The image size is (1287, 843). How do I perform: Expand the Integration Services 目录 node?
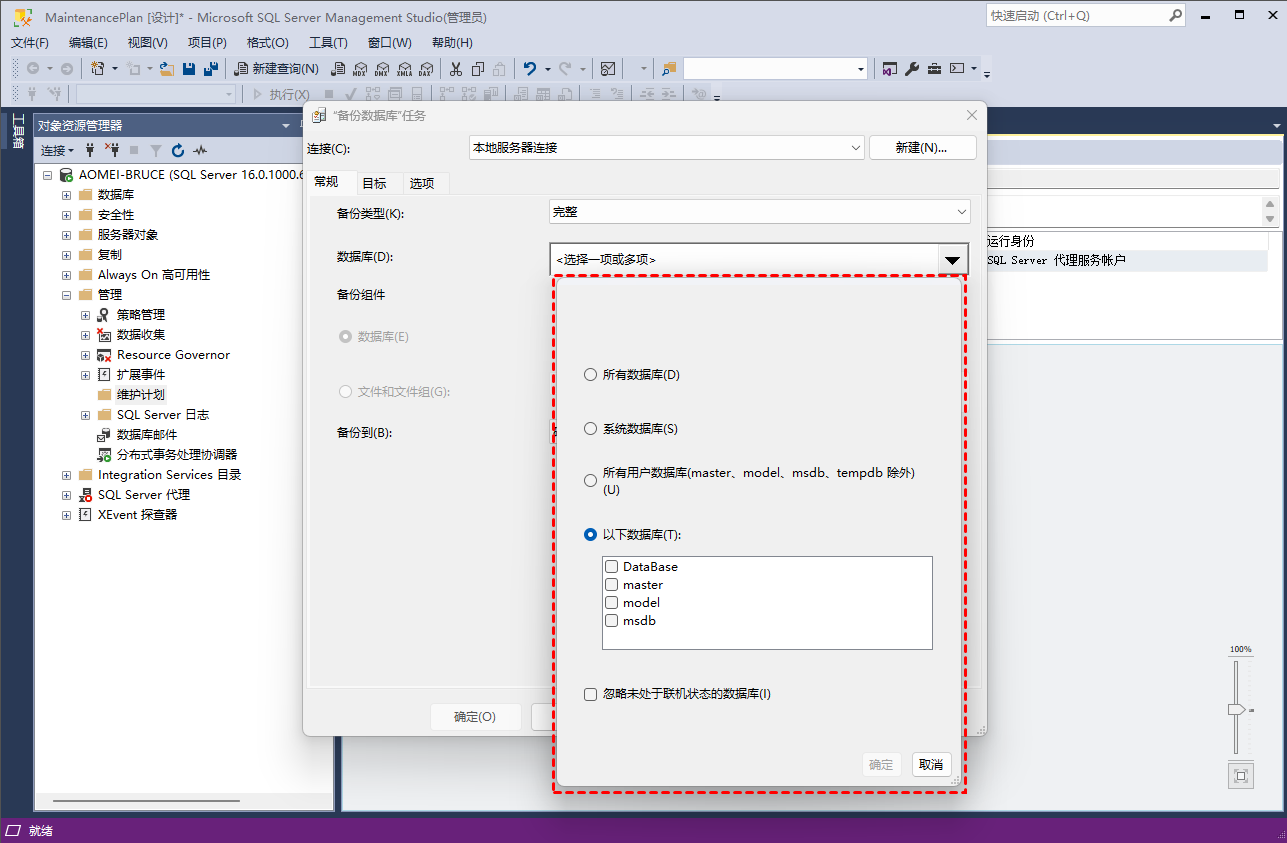click(66, 475)
